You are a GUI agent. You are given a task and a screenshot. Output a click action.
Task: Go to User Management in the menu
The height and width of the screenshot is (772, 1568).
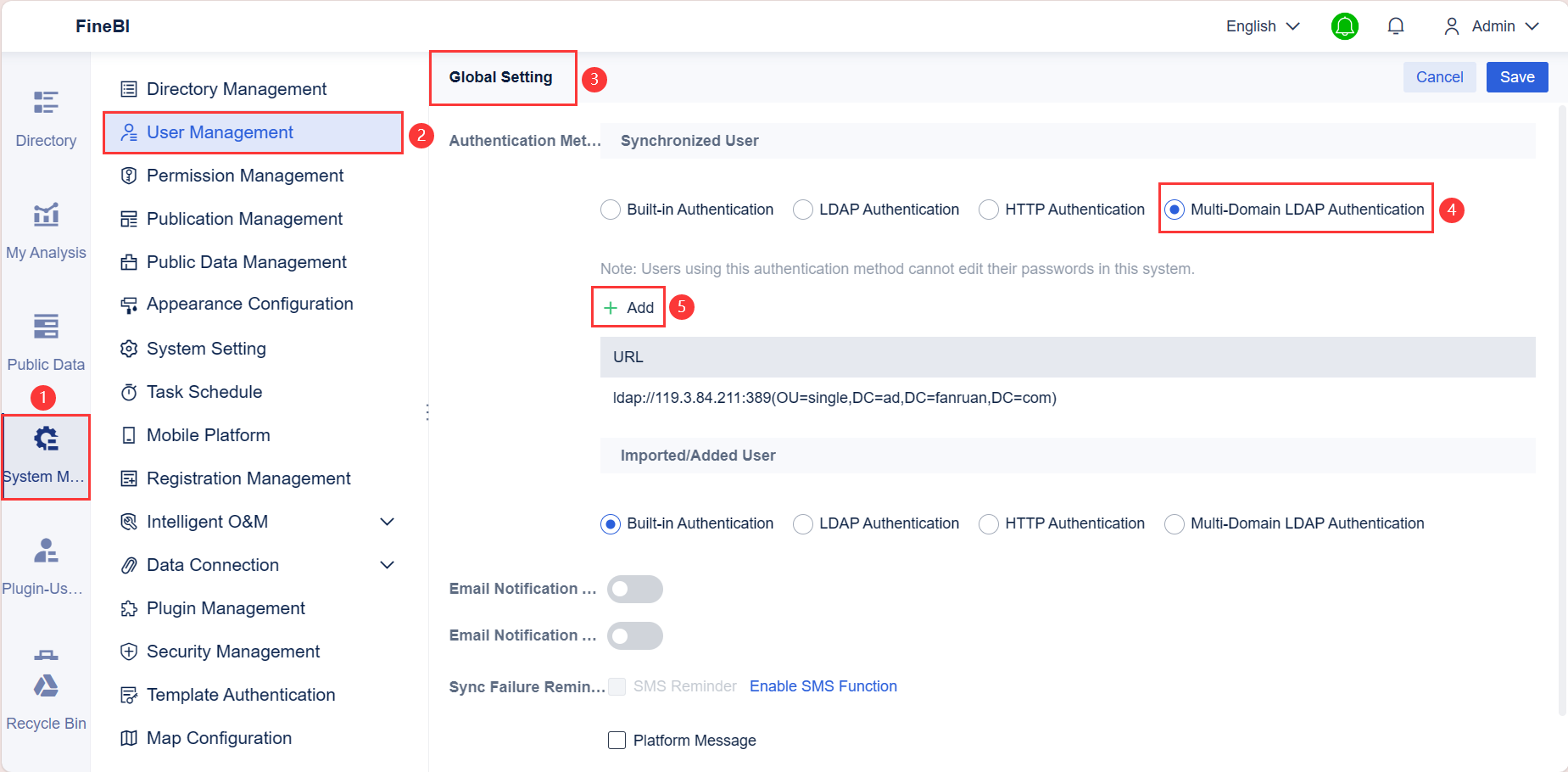(220, 132)
